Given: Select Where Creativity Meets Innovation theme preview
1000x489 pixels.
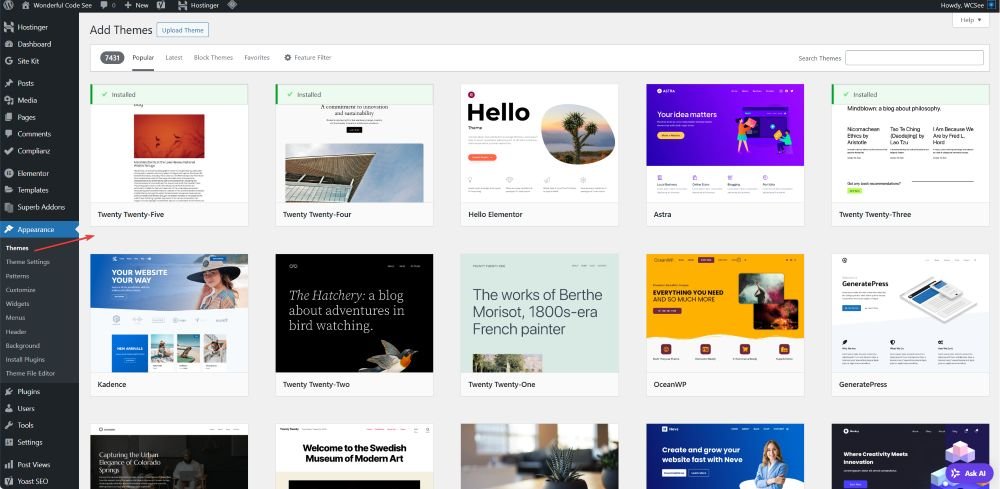Looking at the screenshot, I should (x=910, y=456).
